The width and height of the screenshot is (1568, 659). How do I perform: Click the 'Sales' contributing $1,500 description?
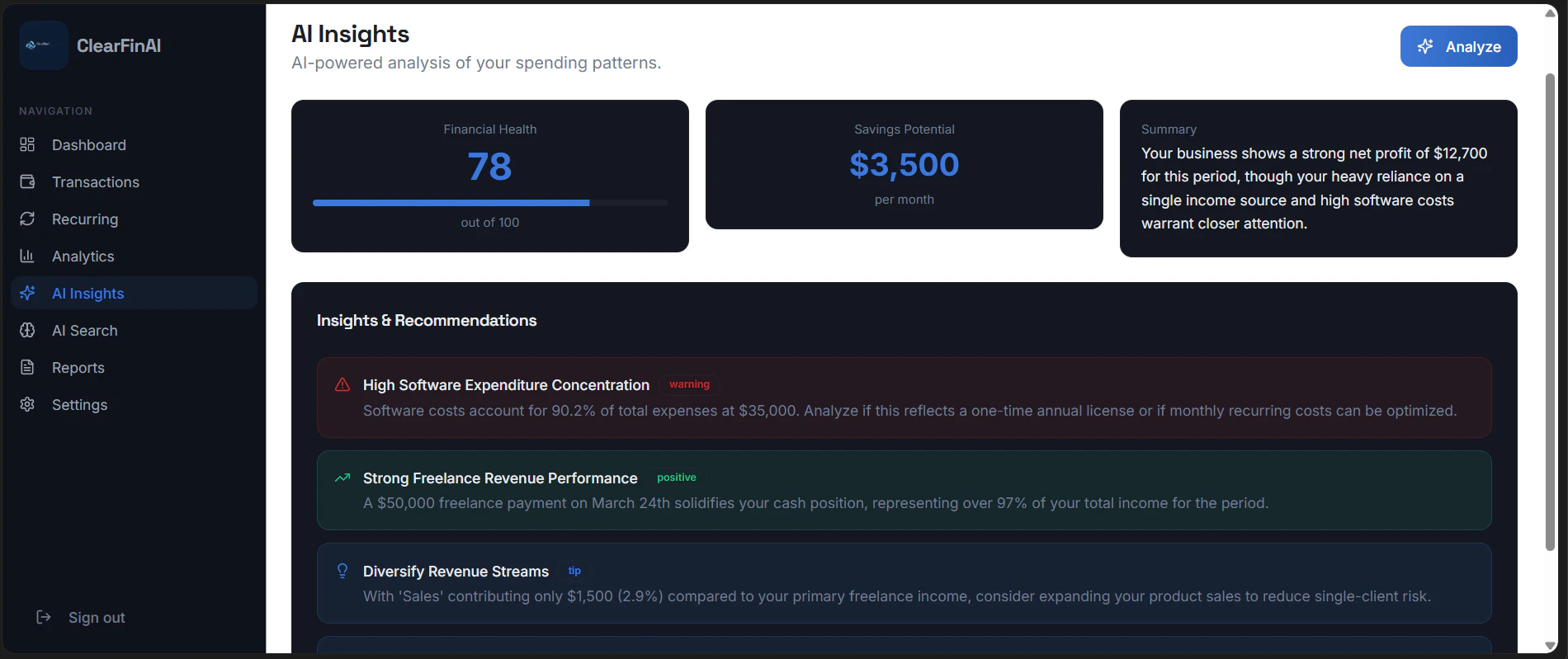(897, 596)
